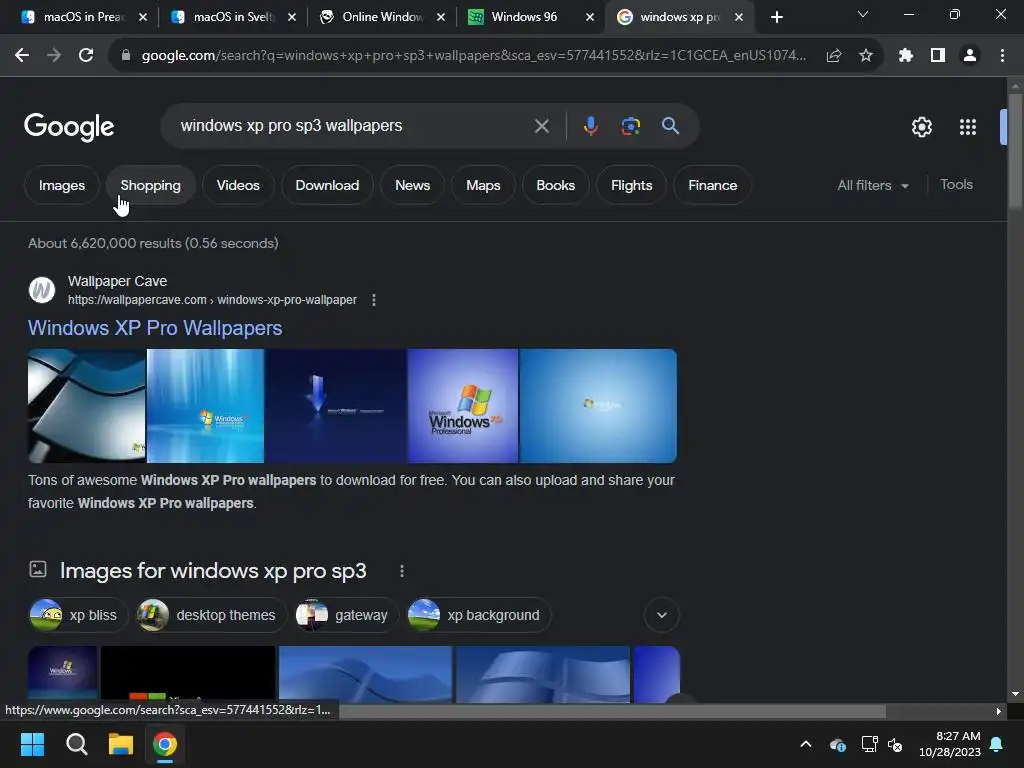View site info via lock icon
Viewport: 1024px width, 768px height.
tap(126, 56)
